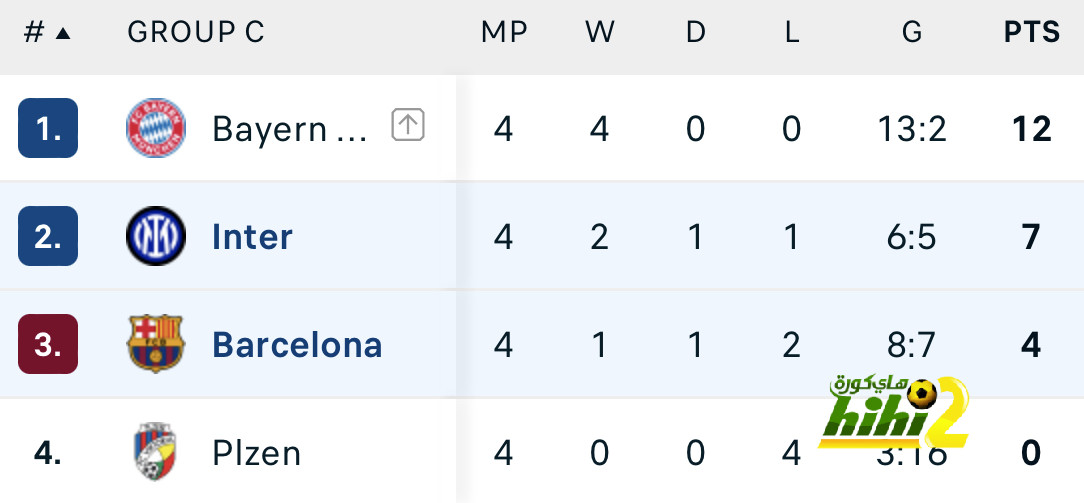Click the W wins column header
Image resolution: width=1084 pixels, height=503 pixels.
point(599,32)
